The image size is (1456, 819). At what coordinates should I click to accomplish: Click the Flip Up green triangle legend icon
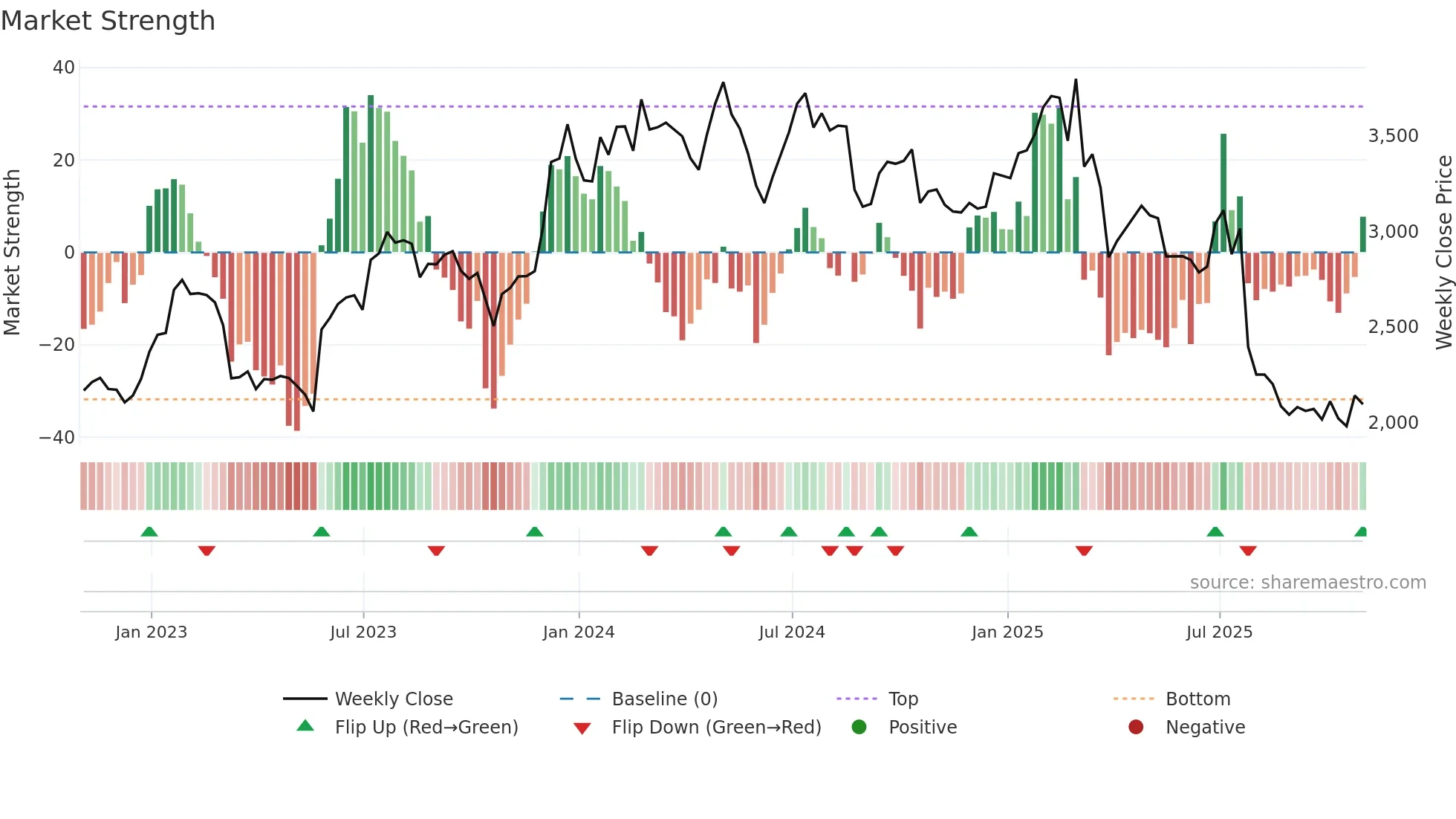(x=305, y=726)
